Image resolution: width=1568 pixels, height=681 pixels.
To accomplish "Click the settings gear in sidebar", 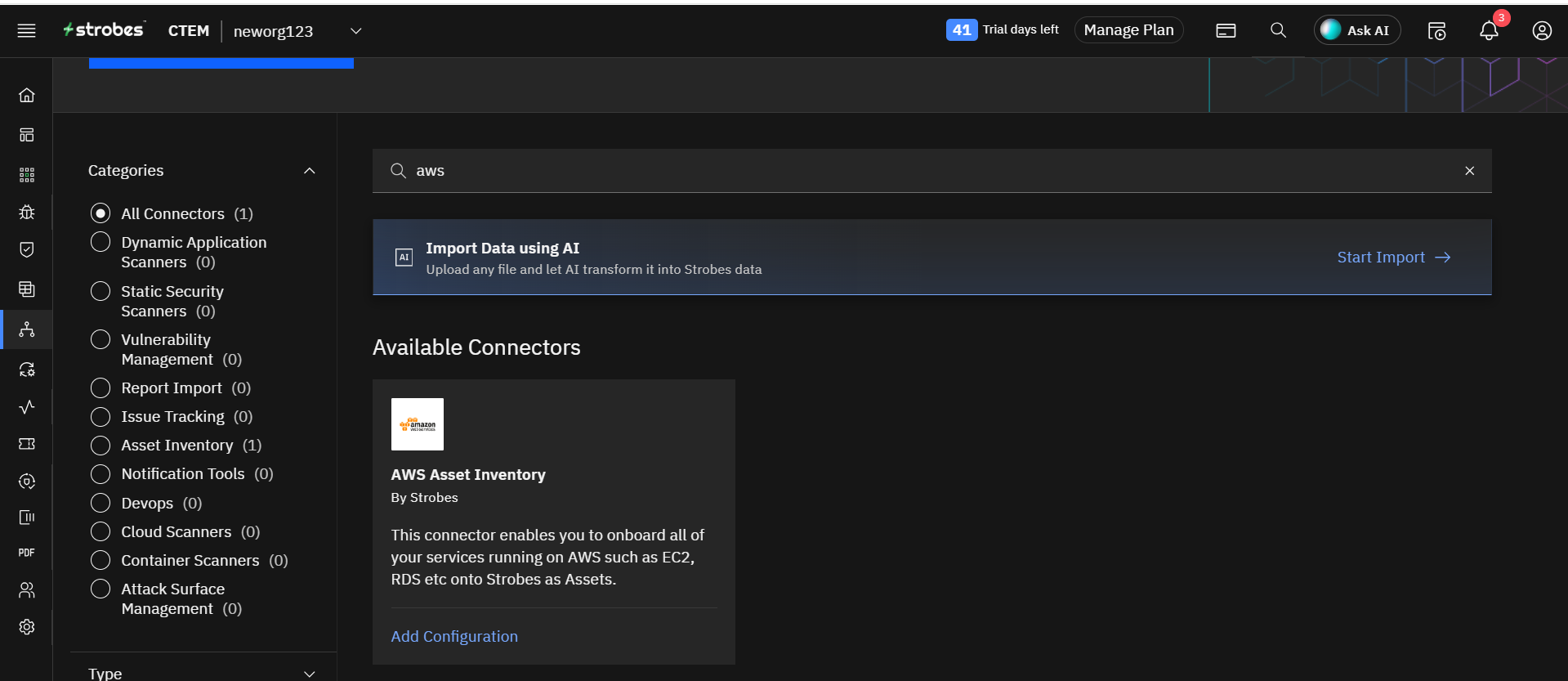I will [x=27, y=627].
